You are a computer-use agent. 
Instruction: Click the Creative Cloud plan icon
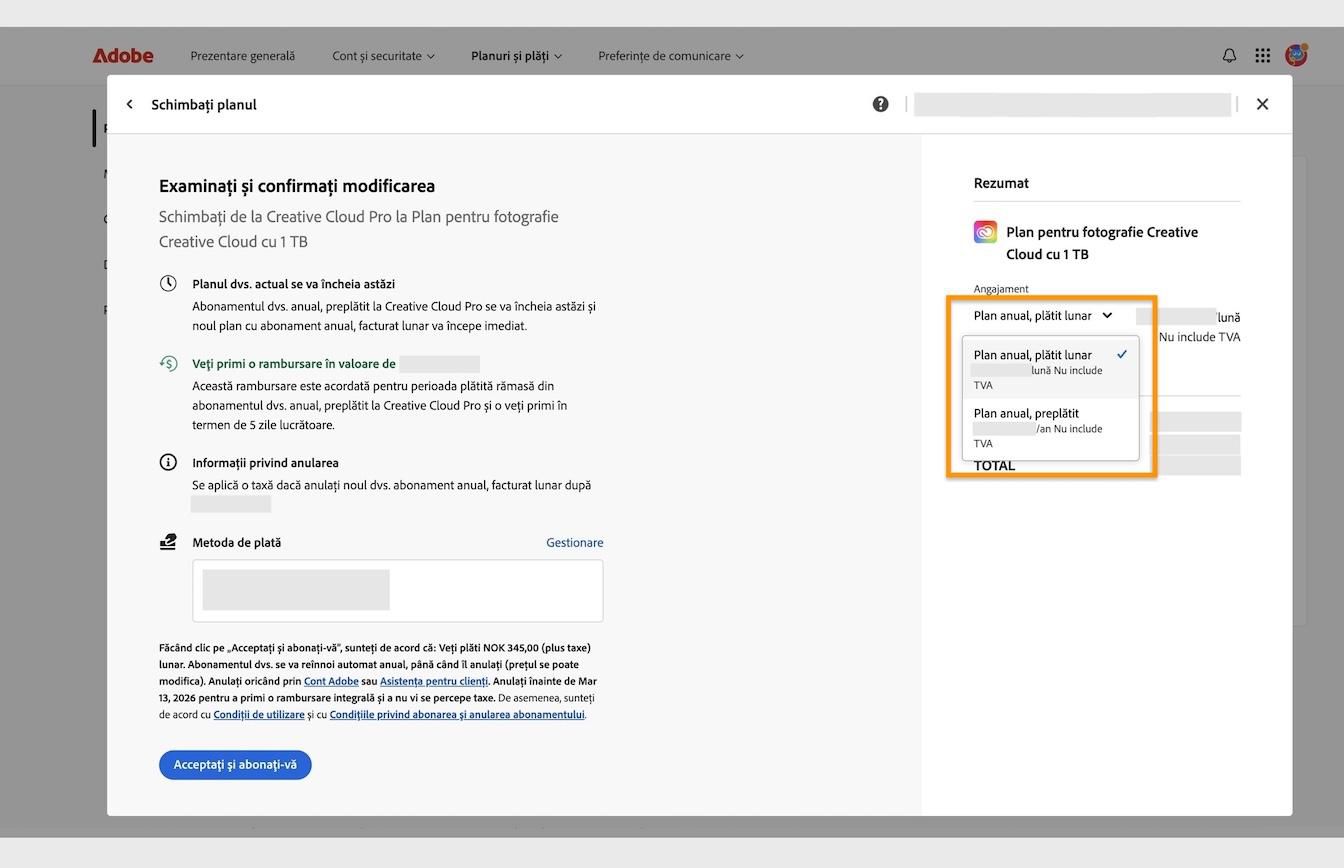[x=985, y=232]
